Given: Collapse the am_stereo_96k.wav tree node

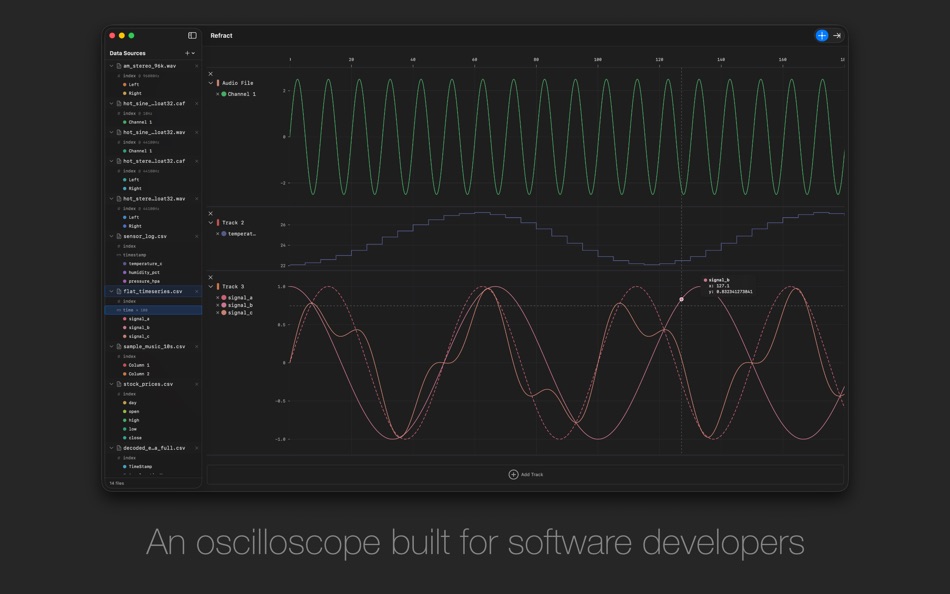Looking at the screenshot, I should click(x=111, y=66).
